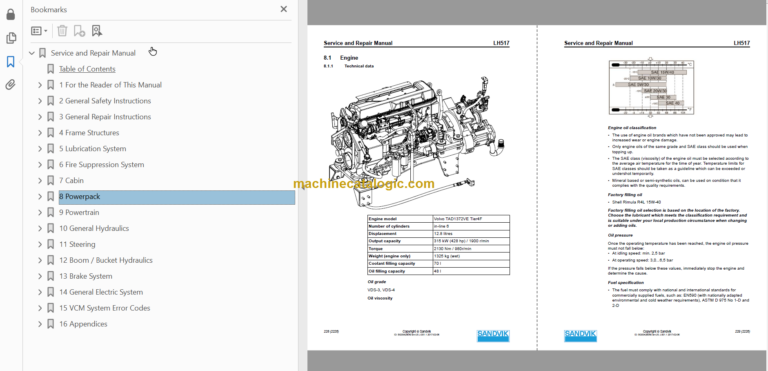This screenshot has width=768, height=371.
Task: Select the highlighted '8 Powerpack' bookmark
Action: coord(177,197)
